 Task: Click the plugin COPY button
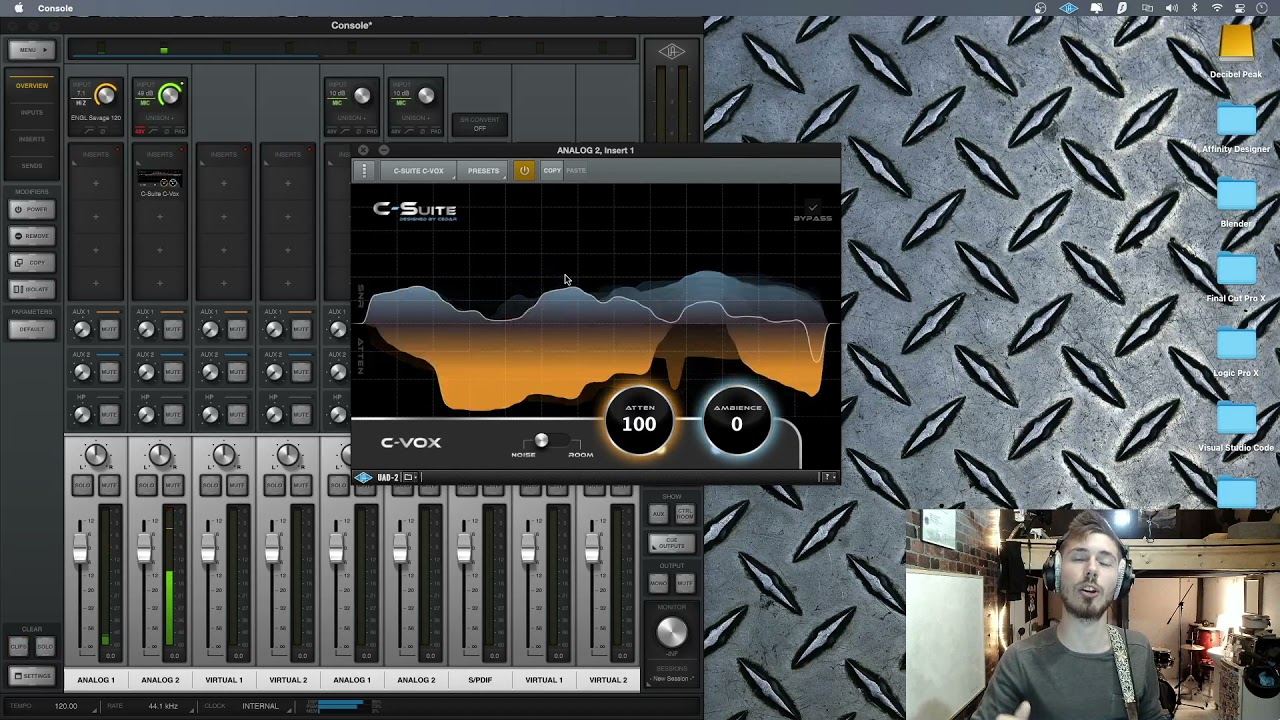[552, 170]
